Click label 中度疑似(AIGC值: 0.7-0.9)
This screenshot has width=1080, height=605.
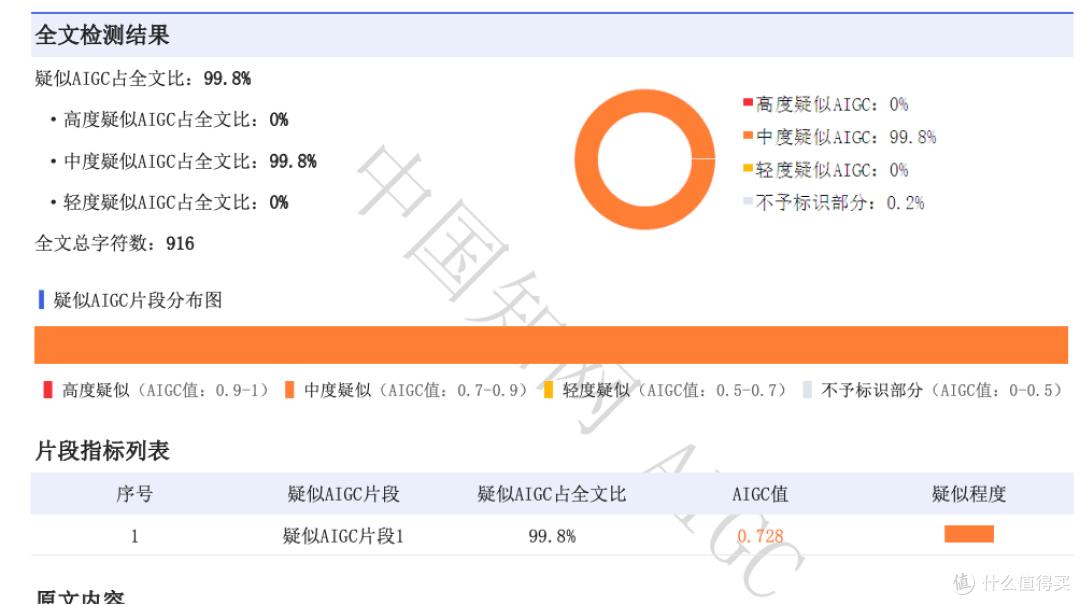tap(415, 391)
